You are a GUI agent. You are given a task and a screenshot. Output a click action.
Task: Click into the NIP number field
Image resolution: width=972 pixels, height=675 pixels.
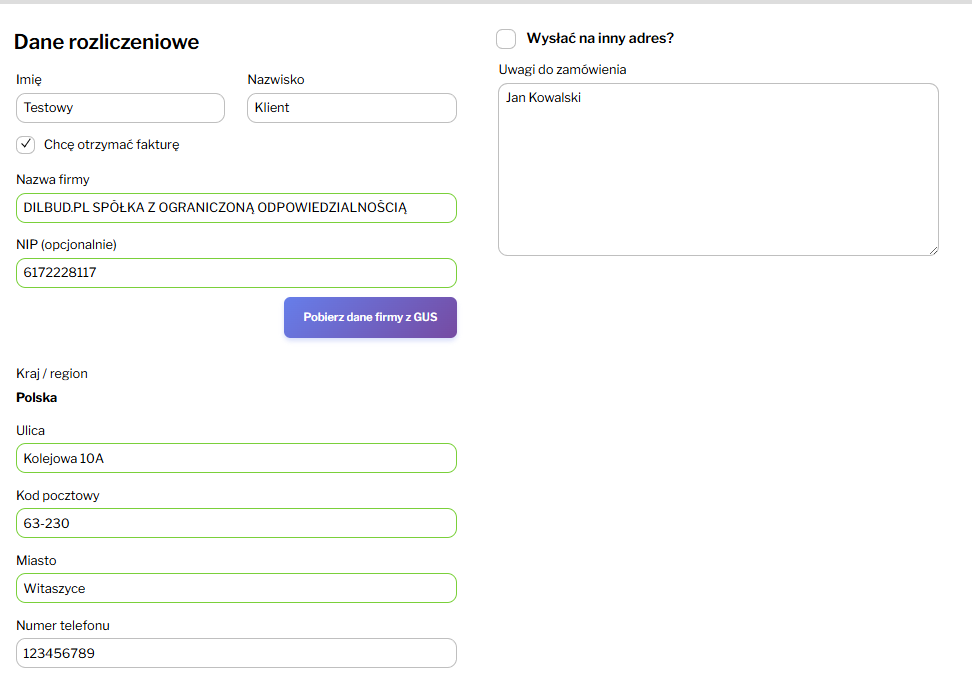pyautogui.click(x=236, y=273)
